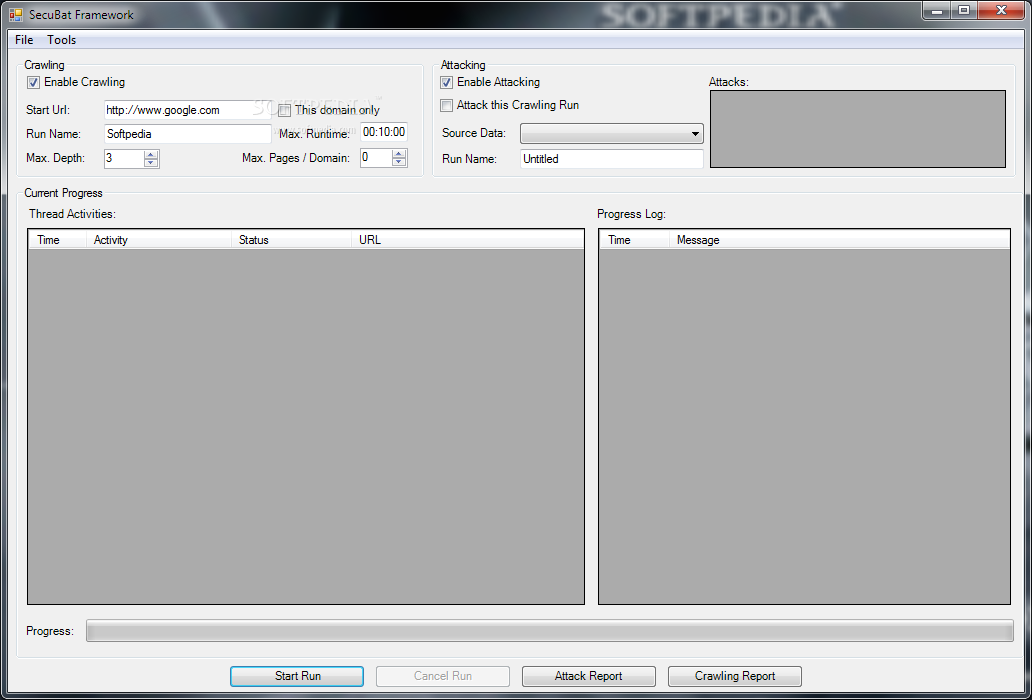Increase Max. Pages / Domain value
Viewport: 1032px width, 700px height.
(x=399, y=154)
